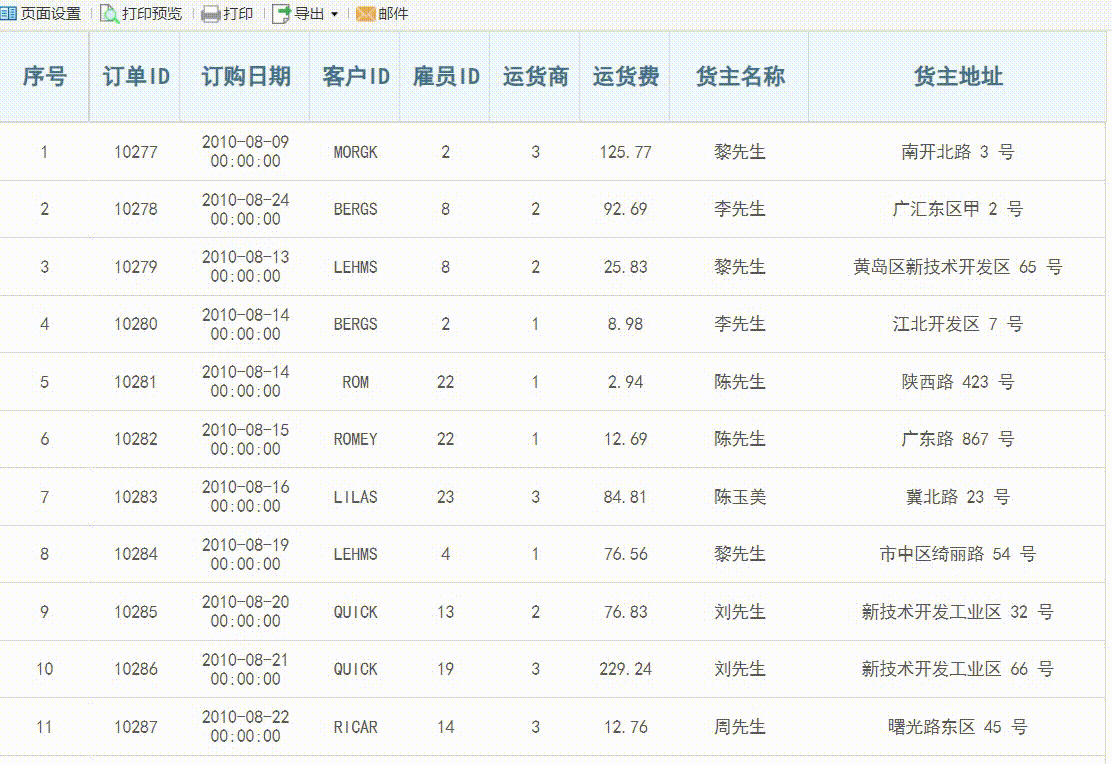Click date 2010-08-24 00:00:00
The image size is (1112, 764).
pos(245,209)
